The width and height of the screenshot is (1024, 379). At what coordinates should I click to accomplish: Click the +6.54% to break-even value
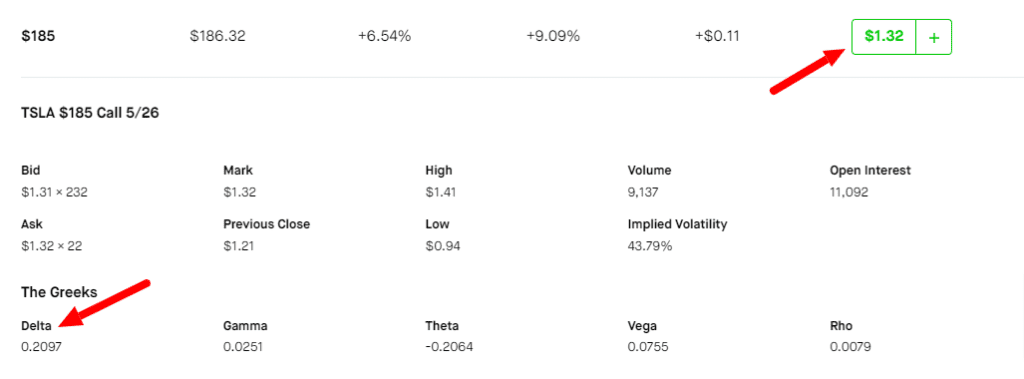point(384,37)
